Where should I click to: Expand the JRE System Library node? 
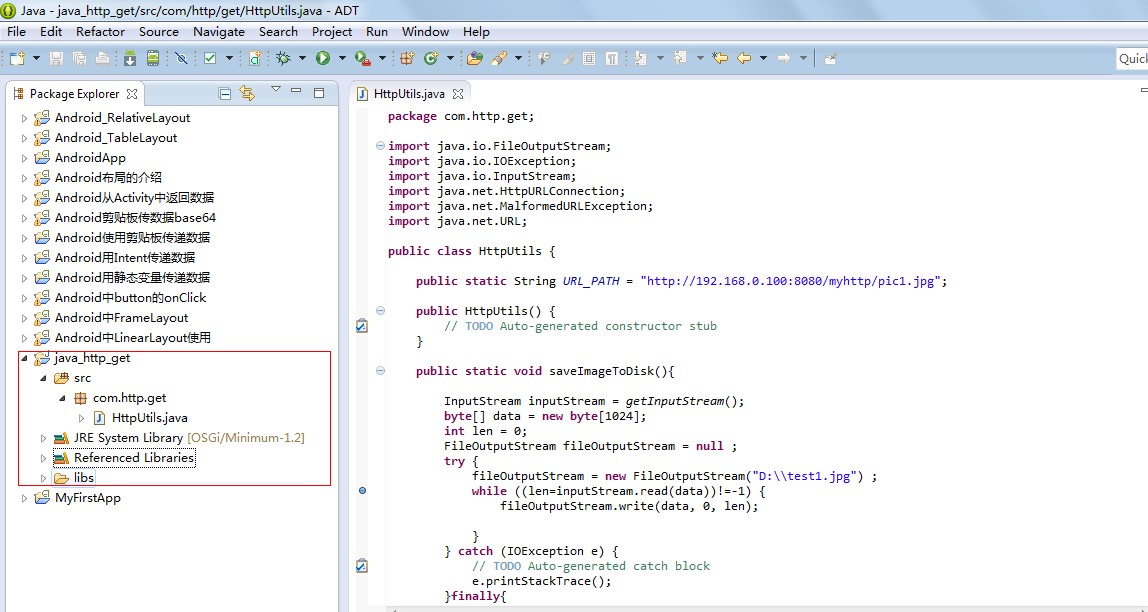click(43, 438)
